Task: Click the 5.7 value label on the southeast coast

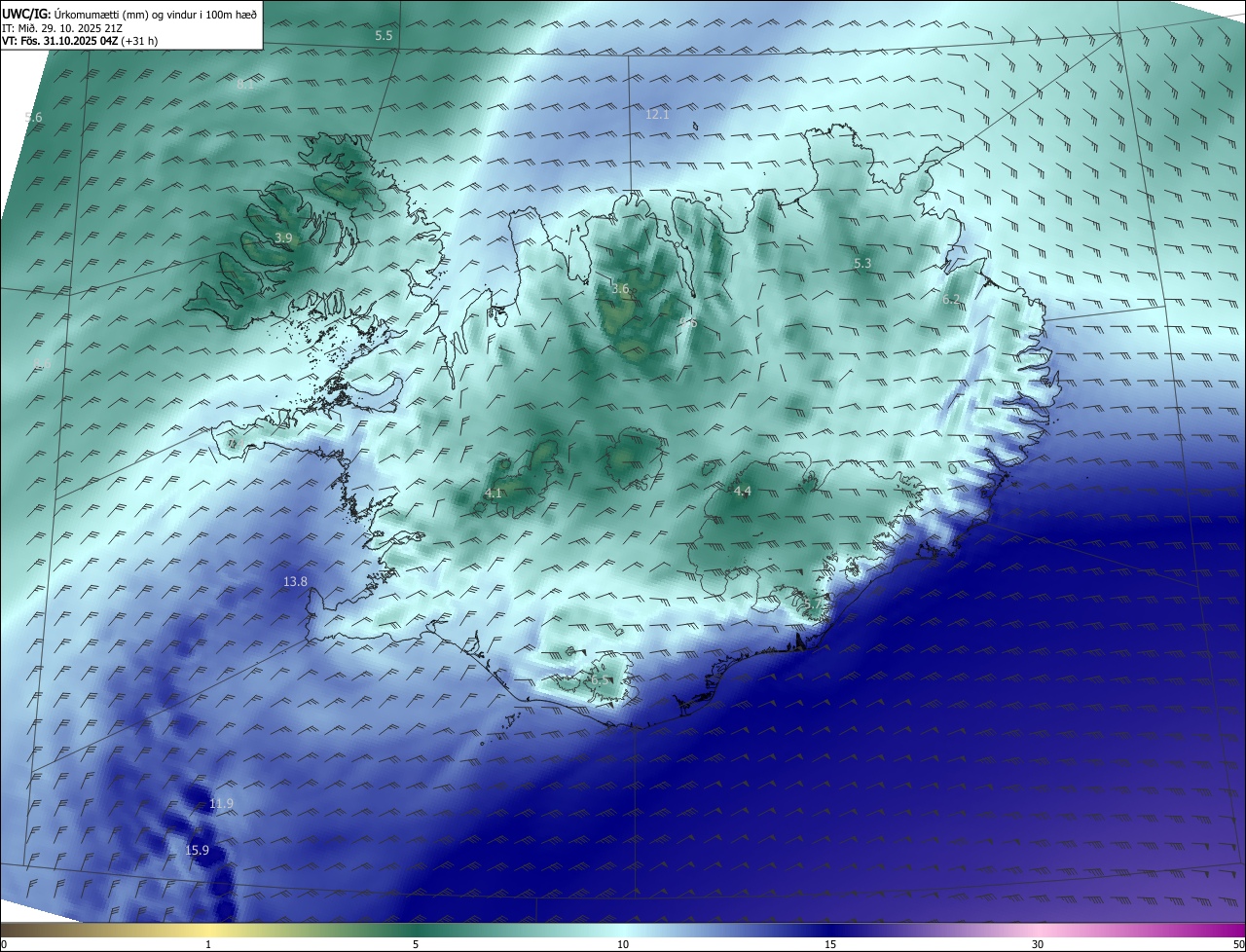Action: pyautogui.click(x=814, y=604)
